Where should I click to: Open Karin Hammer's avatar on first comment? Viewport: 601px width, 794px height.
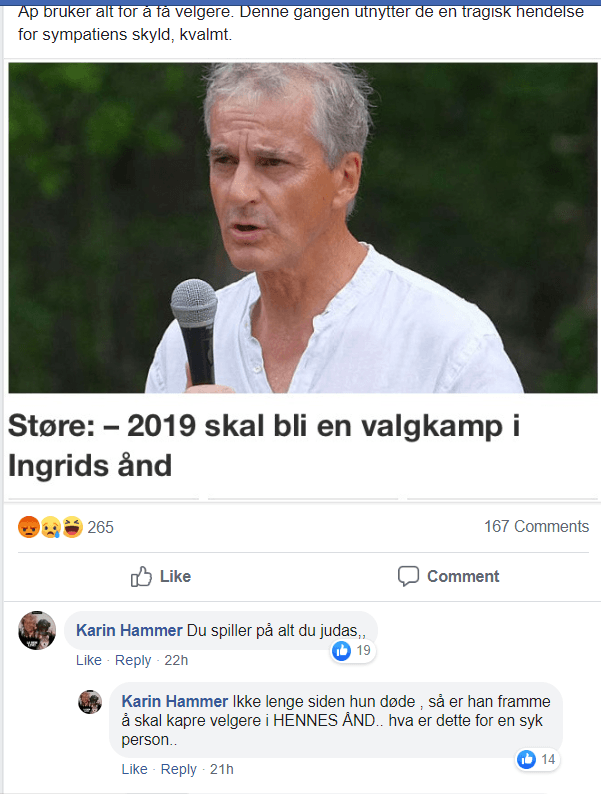[x=37, y=630]
